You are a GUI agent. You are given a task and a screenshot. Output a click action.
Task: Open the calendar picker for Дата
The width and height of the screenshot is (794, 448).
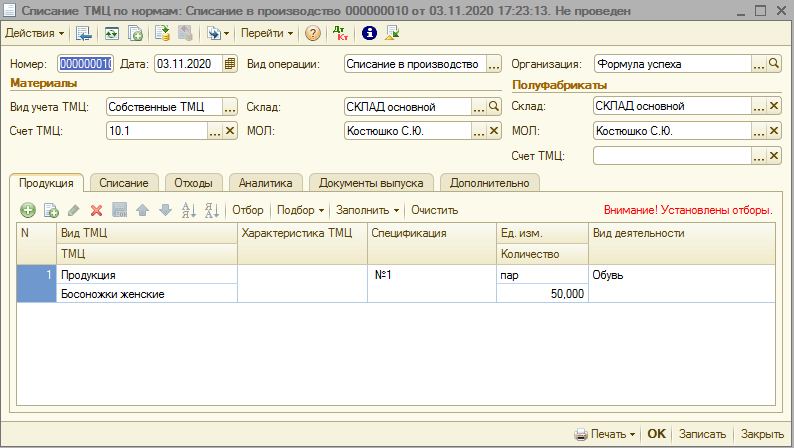(x=230, y=64)
